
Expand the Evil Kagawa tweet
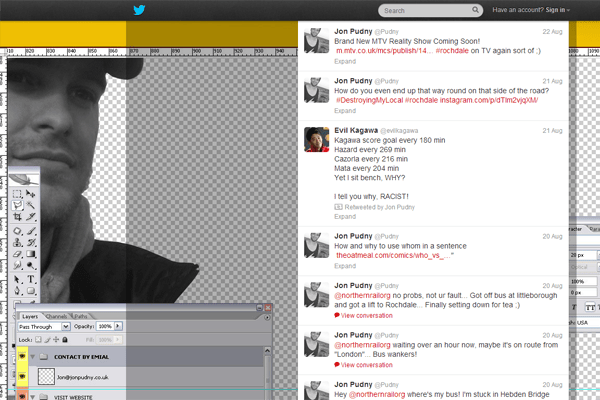345,217
